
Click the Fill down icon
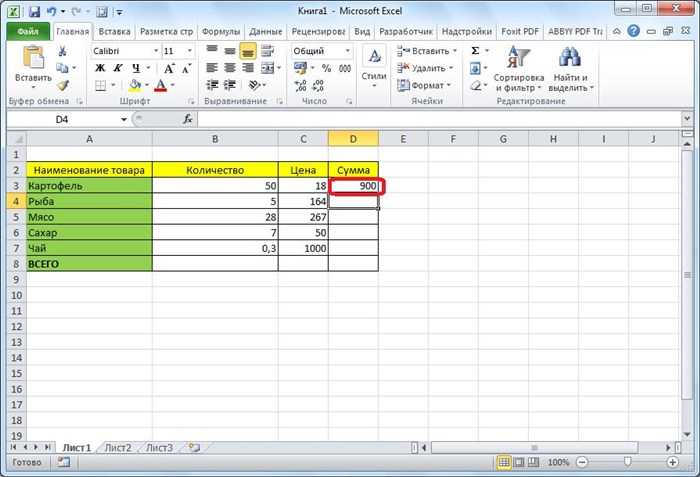click(475, 68)
